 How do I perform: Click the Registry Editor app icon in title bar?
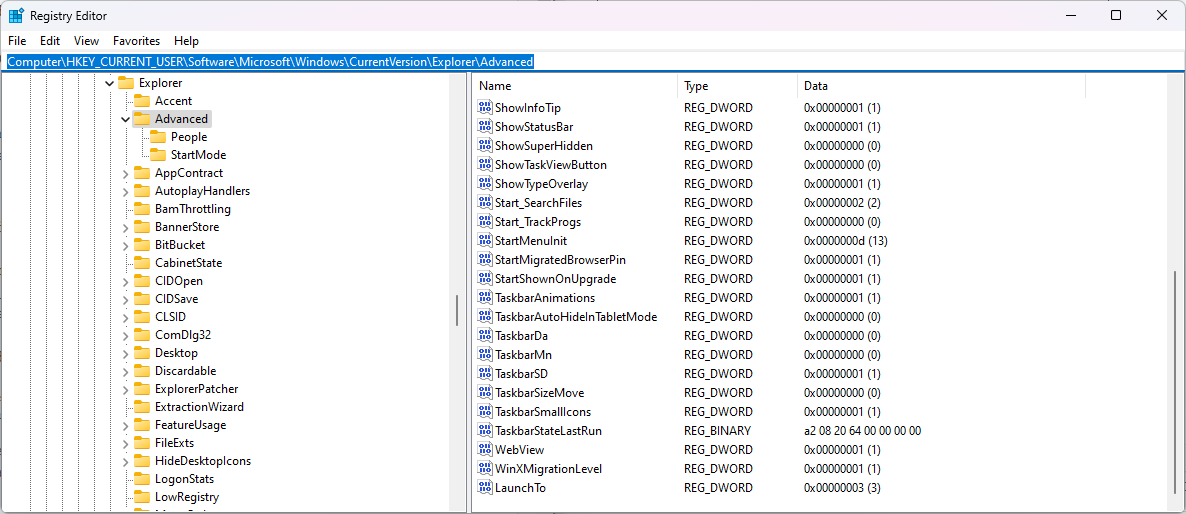(x=16, y=16)
